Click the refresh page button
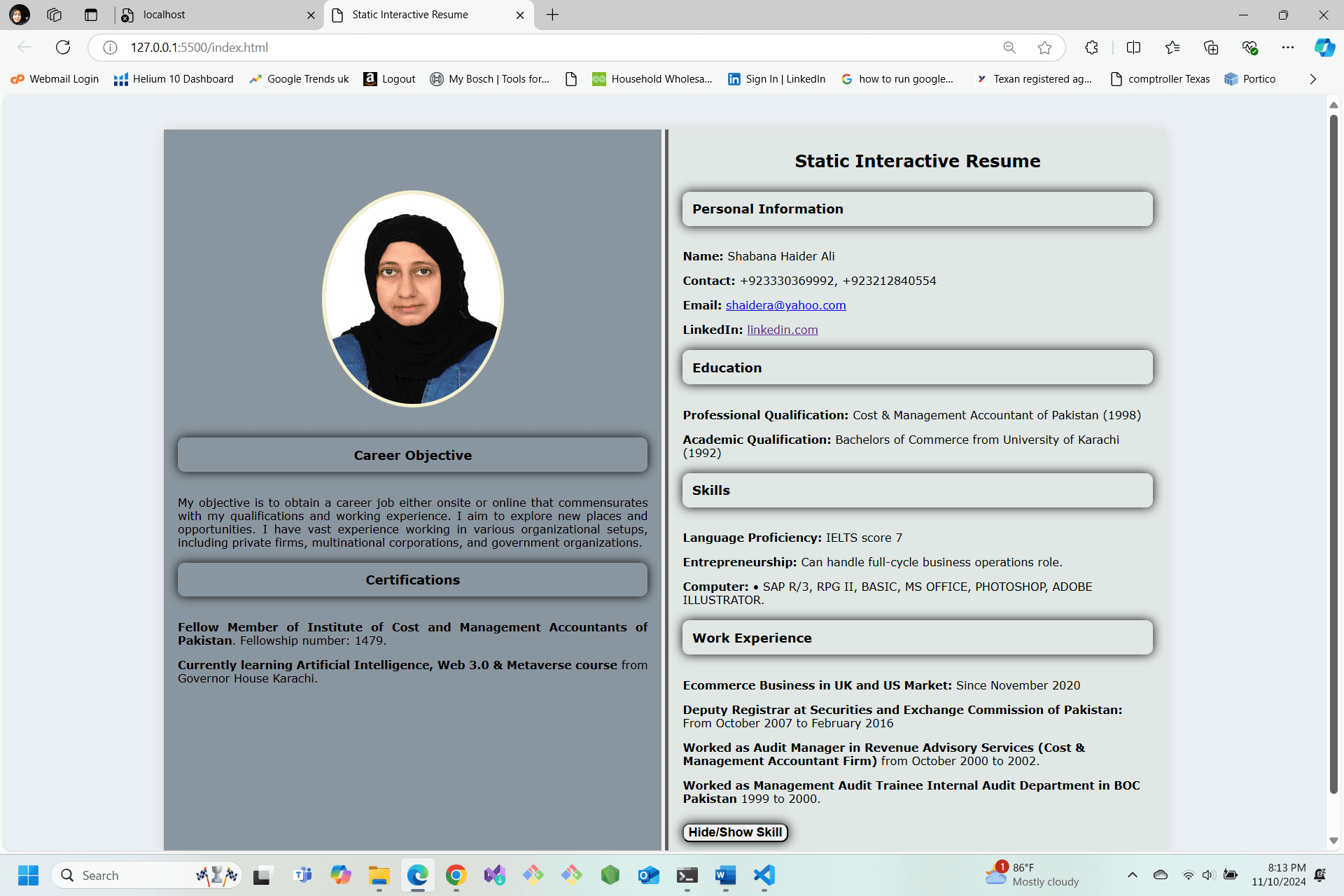This screenshot has width=1344, height=896. click(63, 48)
